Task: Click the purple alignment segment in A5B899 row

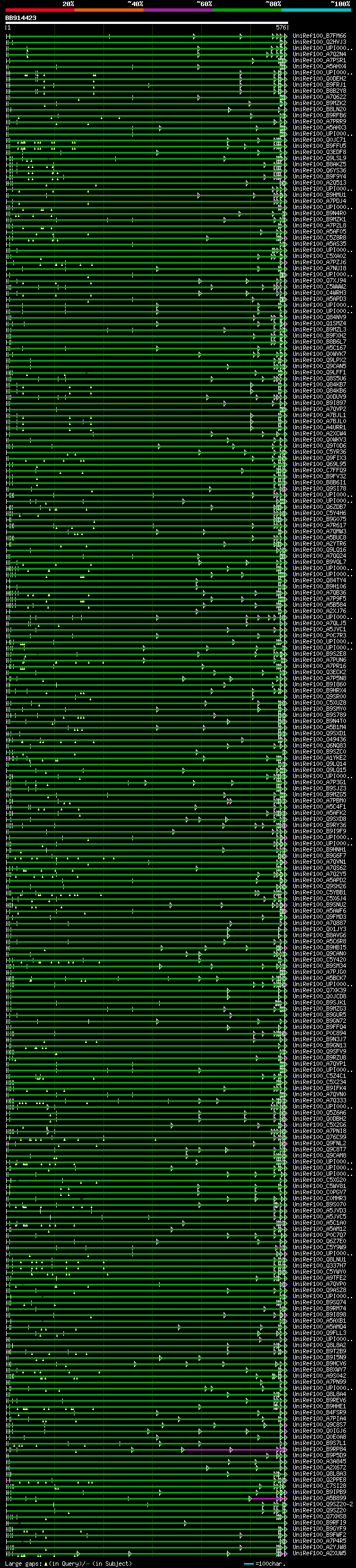Action: [x=267, y=1498]
